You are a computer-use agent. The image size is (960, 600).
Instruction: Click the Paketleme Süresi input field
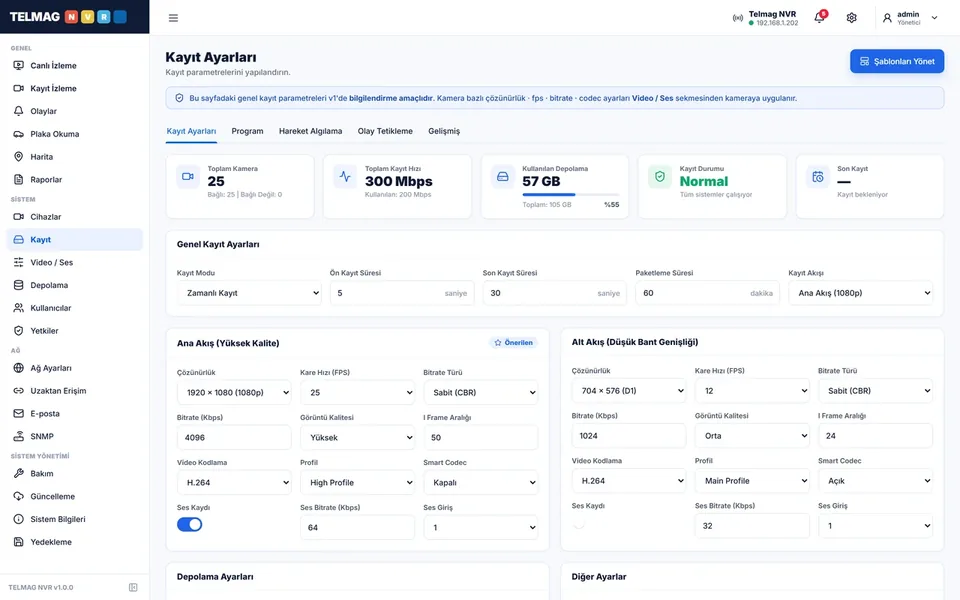[x=707, y=293]
